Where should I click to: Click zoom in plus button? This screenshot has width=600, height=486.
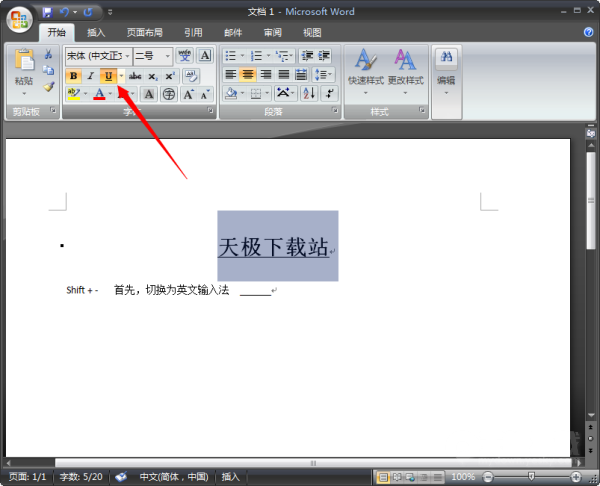576,477
